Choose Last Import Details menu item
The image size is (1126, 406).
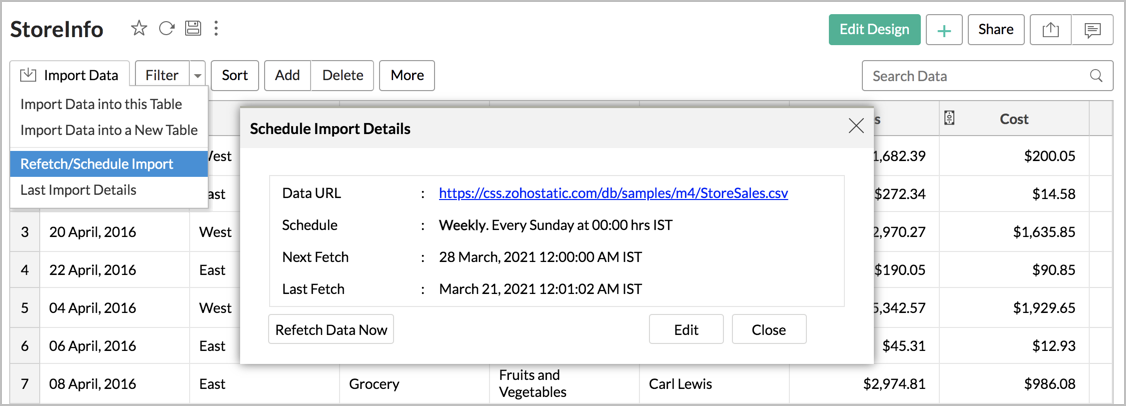[78, 190]
